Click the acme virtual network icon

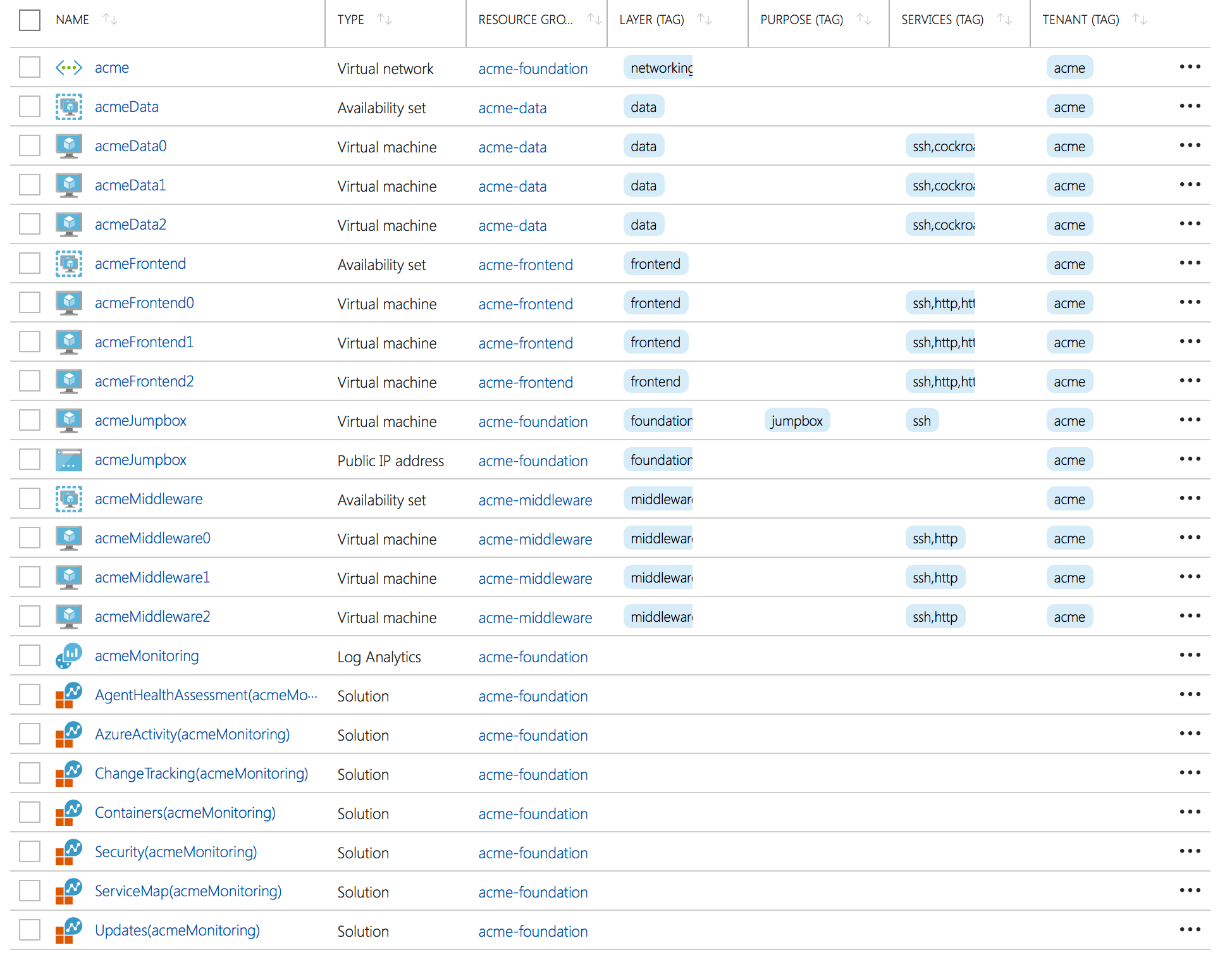pos(68,68)
